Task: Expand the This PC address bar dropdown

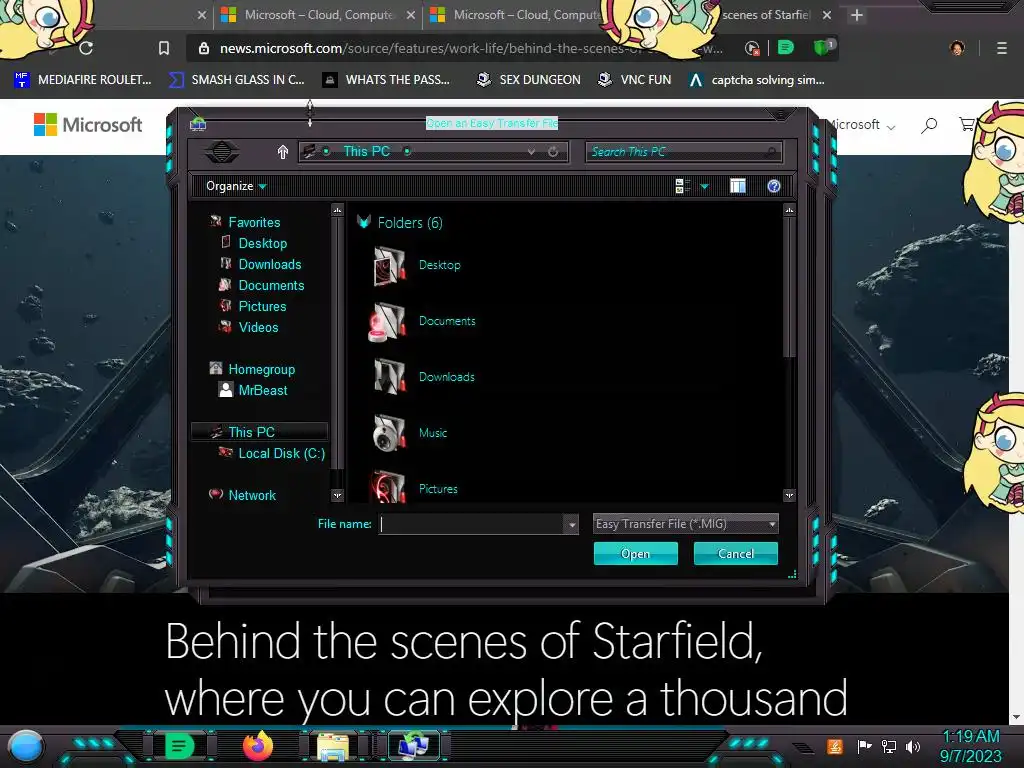Action: 531,152
